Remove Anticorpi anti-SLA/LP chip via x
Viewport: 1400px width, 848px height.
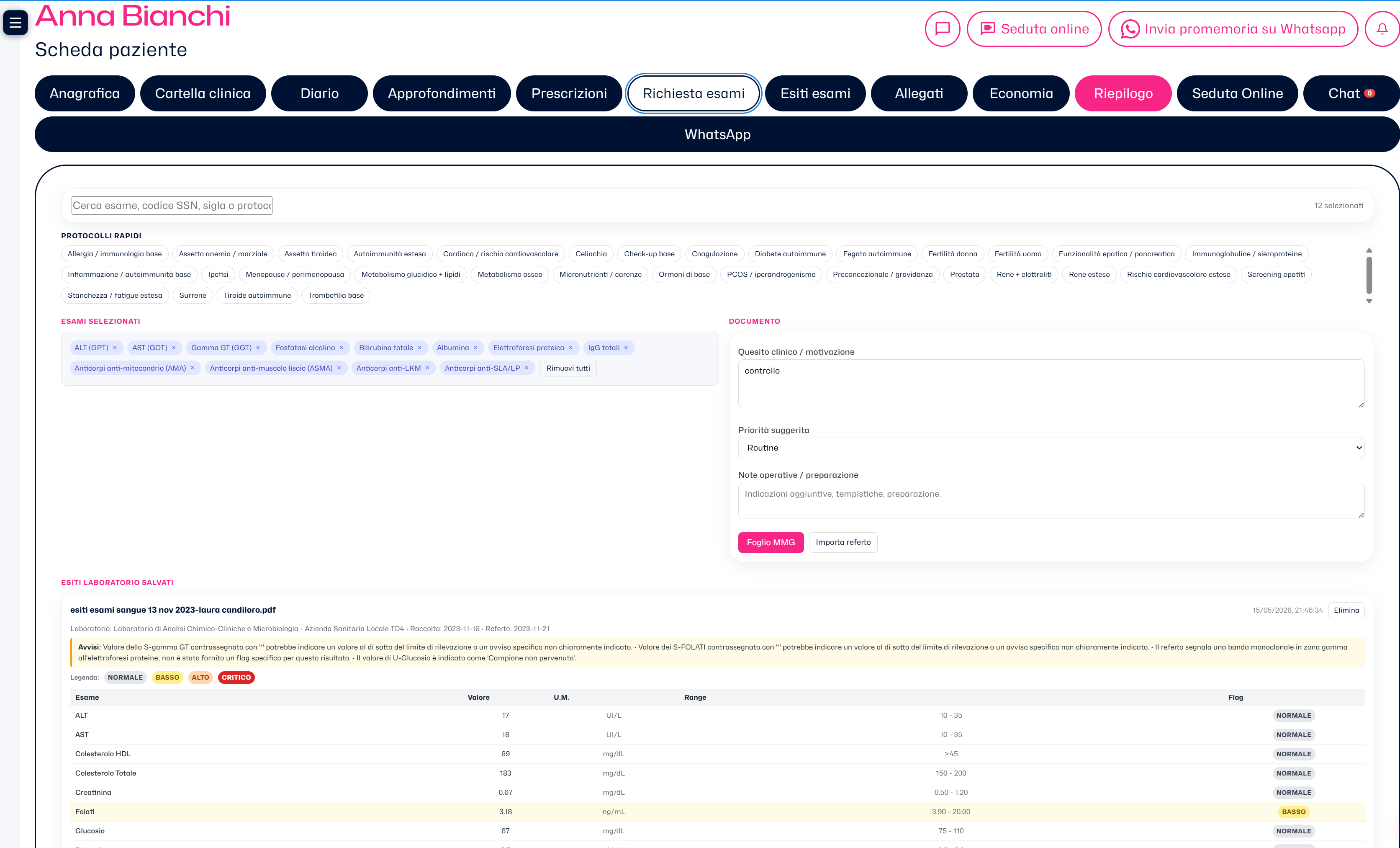coord(527,368)
